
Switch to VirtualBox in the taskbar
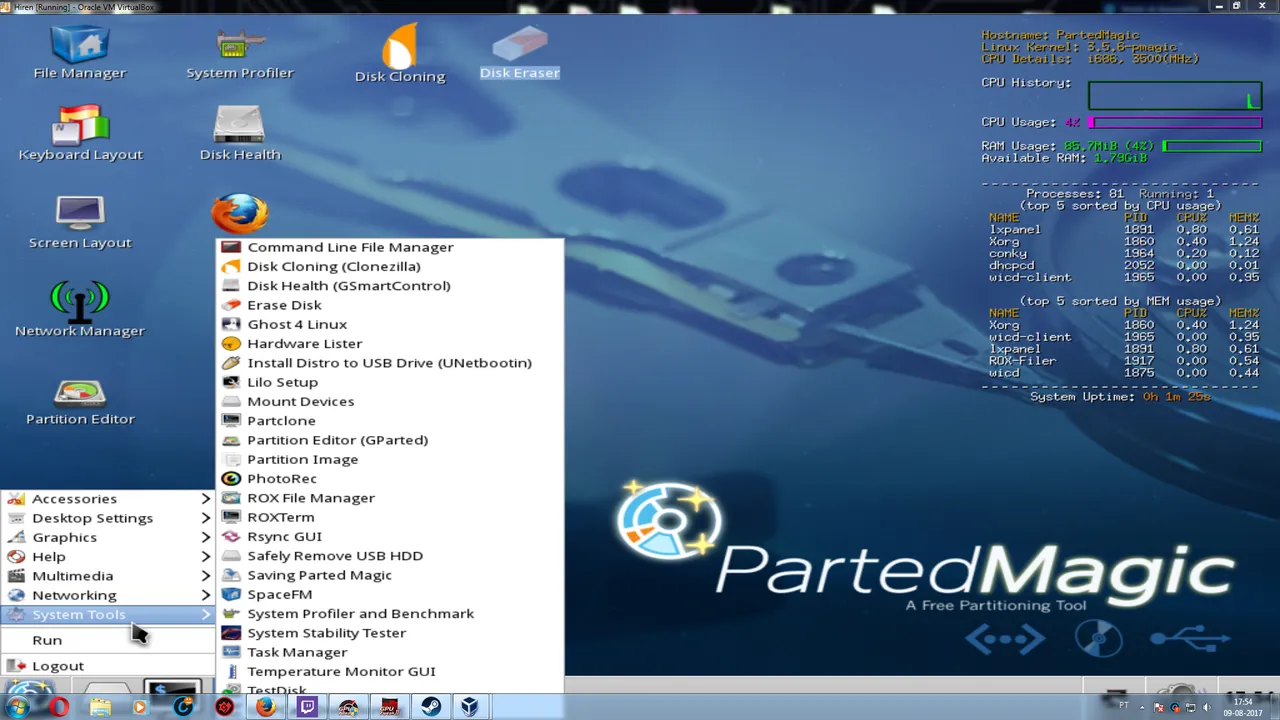470,707
